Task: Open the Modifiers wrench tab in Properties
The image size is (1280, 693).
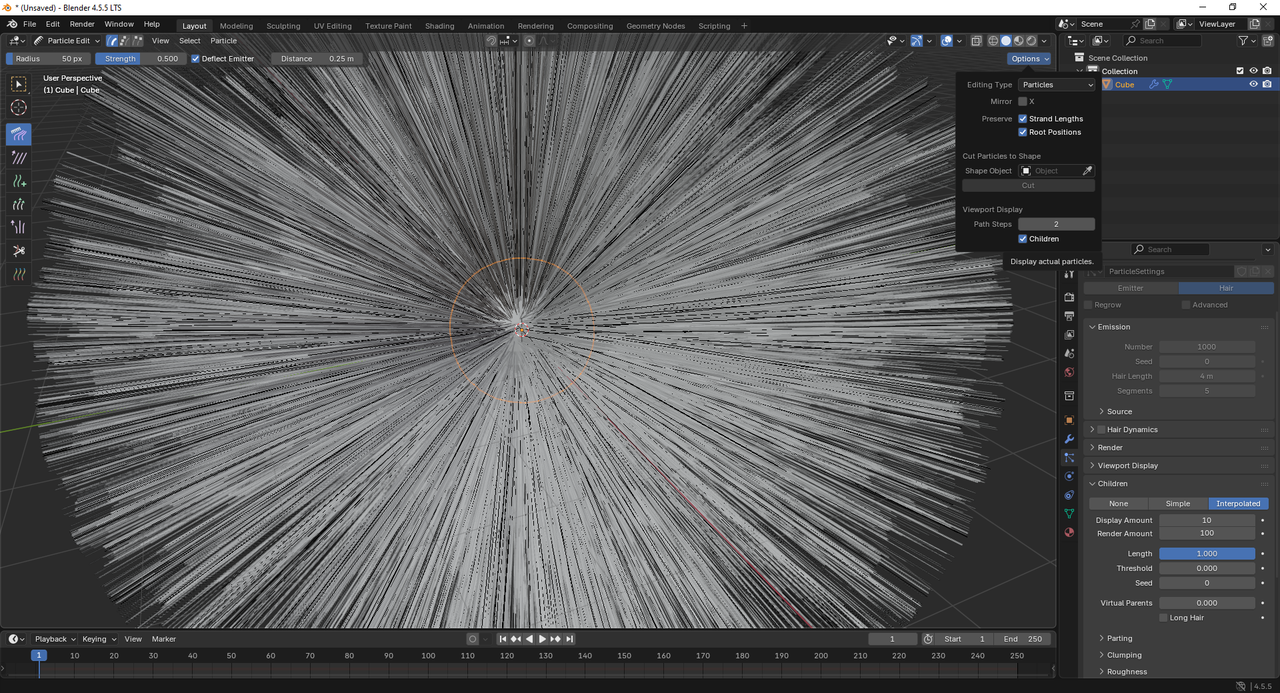Action: tap(1069, 439)
